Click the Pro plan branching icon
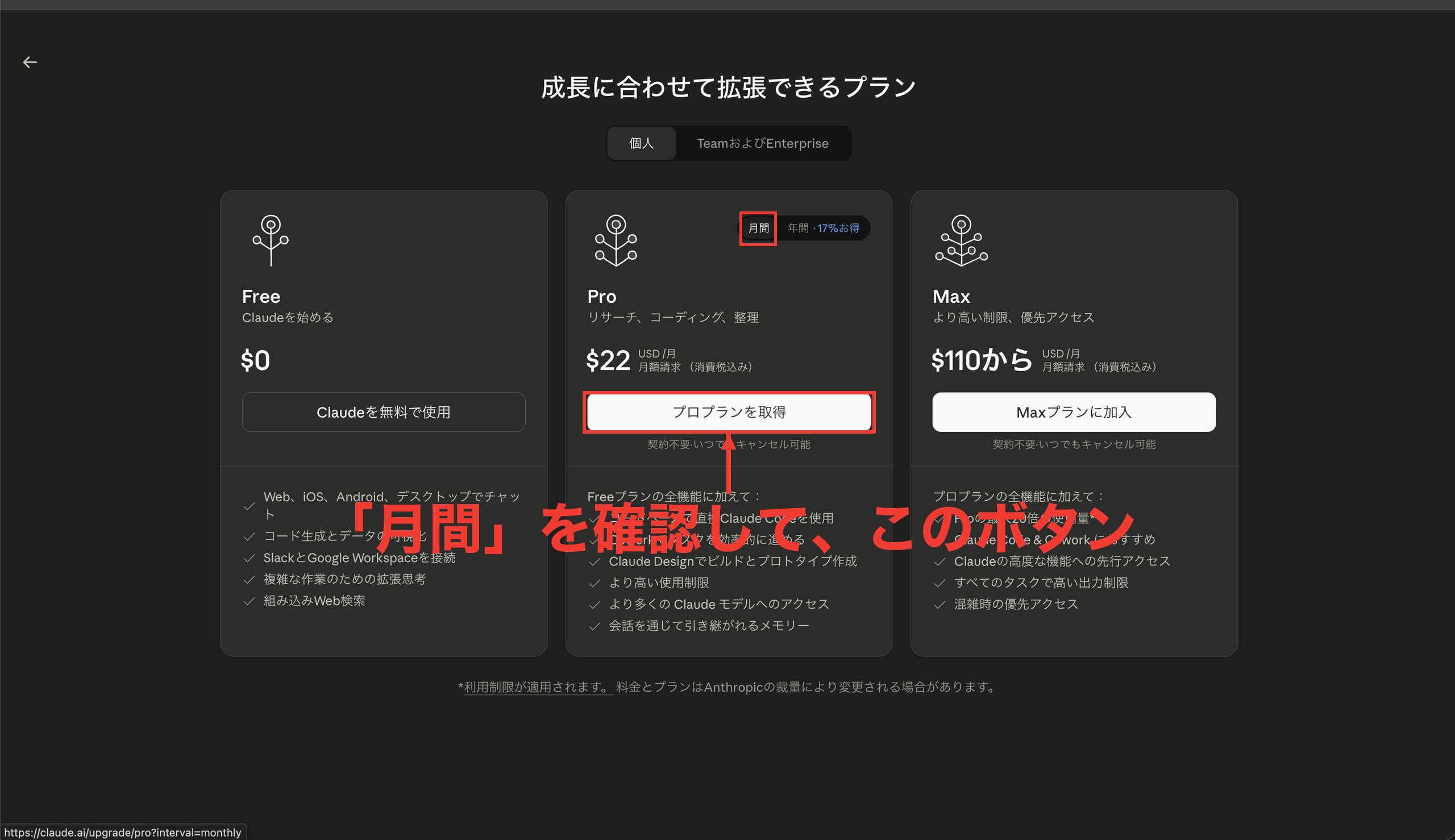Viewport: 1455px width, 840px height. 616,240
